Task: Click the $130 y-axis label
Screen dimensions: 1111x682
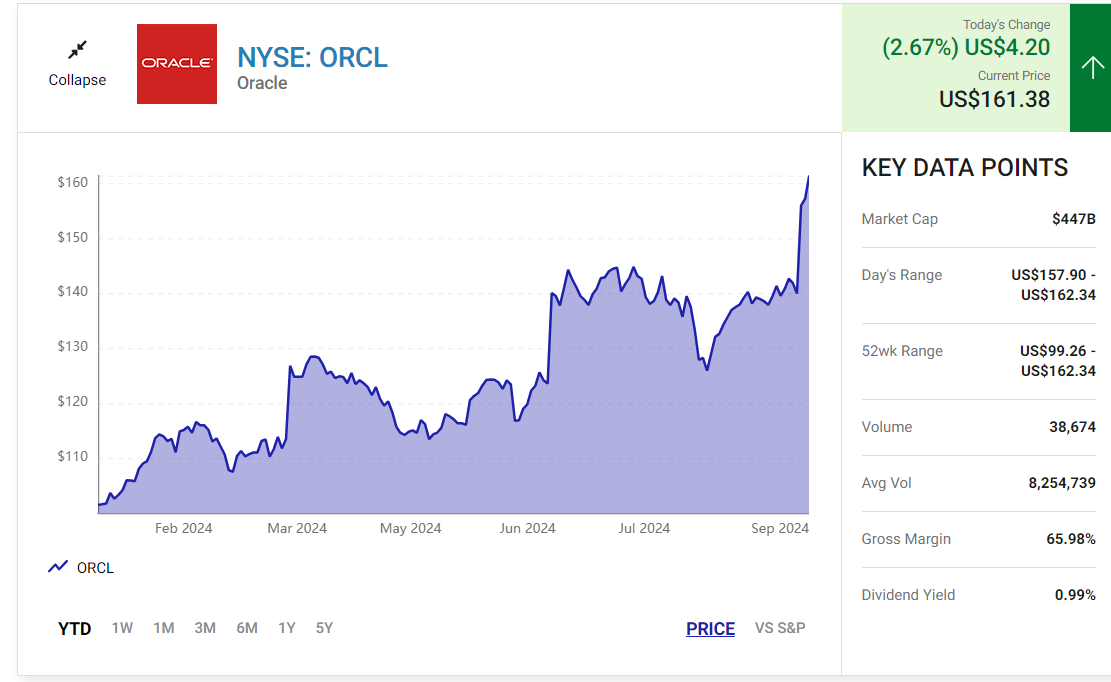Action: click(73, 346)
